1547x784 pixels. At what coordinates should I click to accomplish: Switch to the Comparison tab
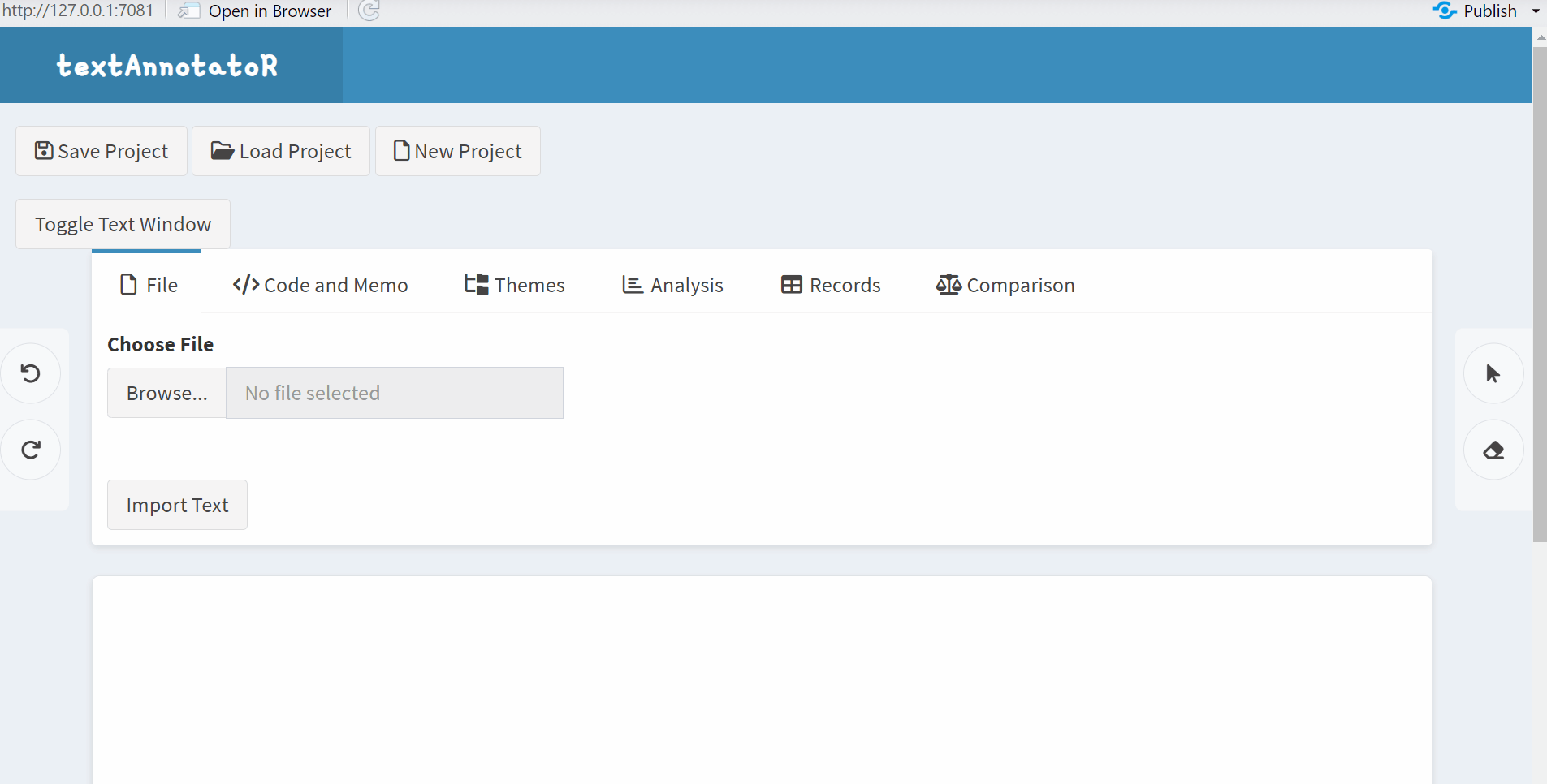tap(1005, 285)
